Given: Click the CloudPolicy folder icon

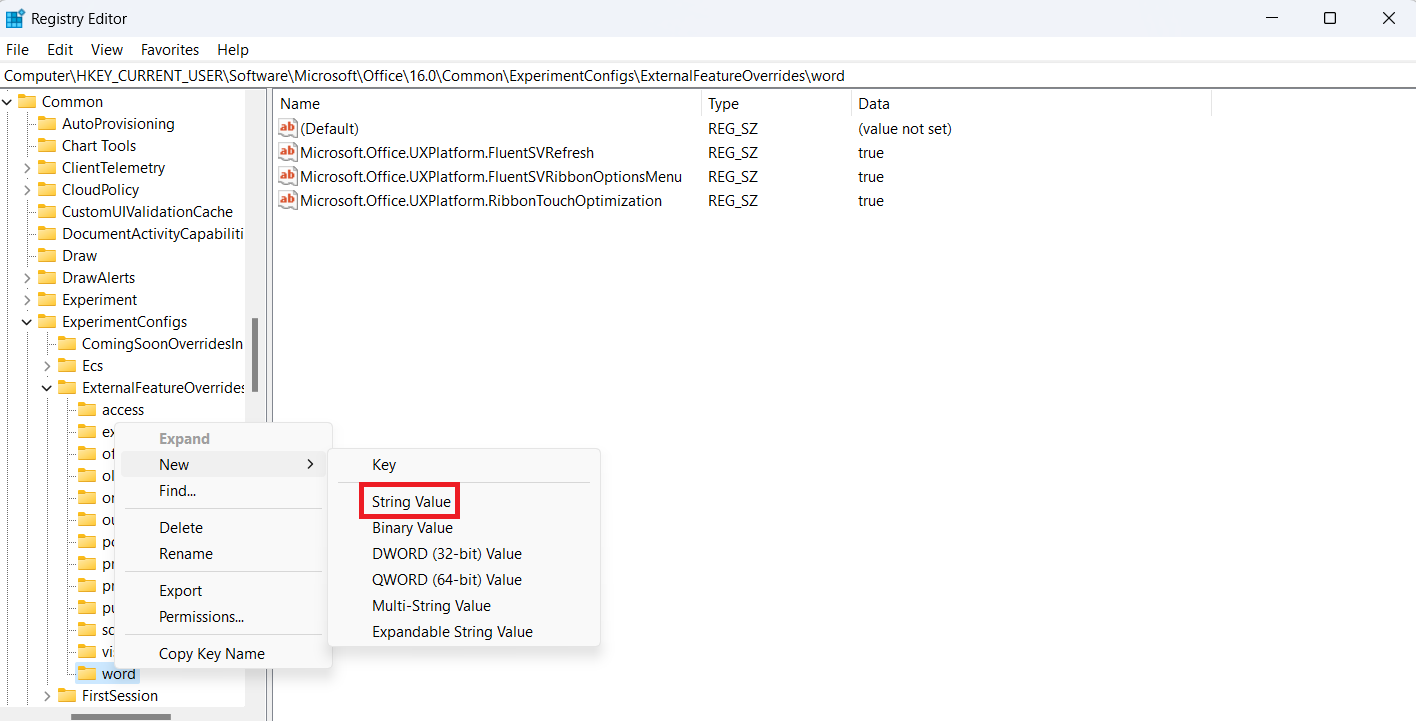Looking at the screenshot, I should (x=47, y=190).
